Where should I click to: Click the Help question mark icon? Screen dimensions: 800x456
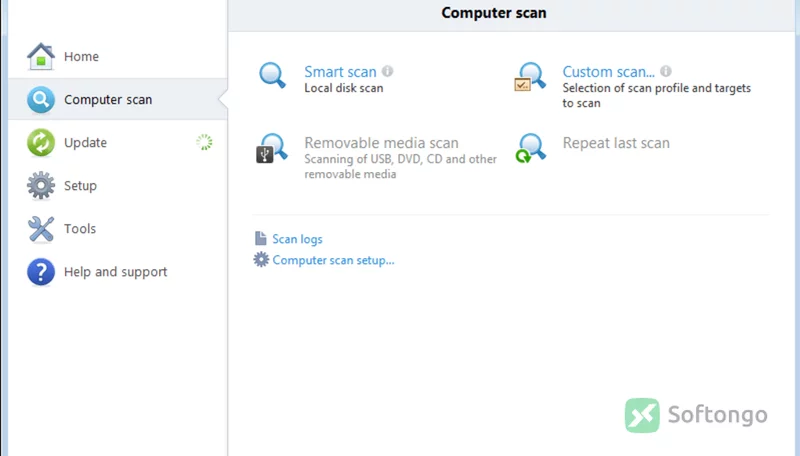41,272
